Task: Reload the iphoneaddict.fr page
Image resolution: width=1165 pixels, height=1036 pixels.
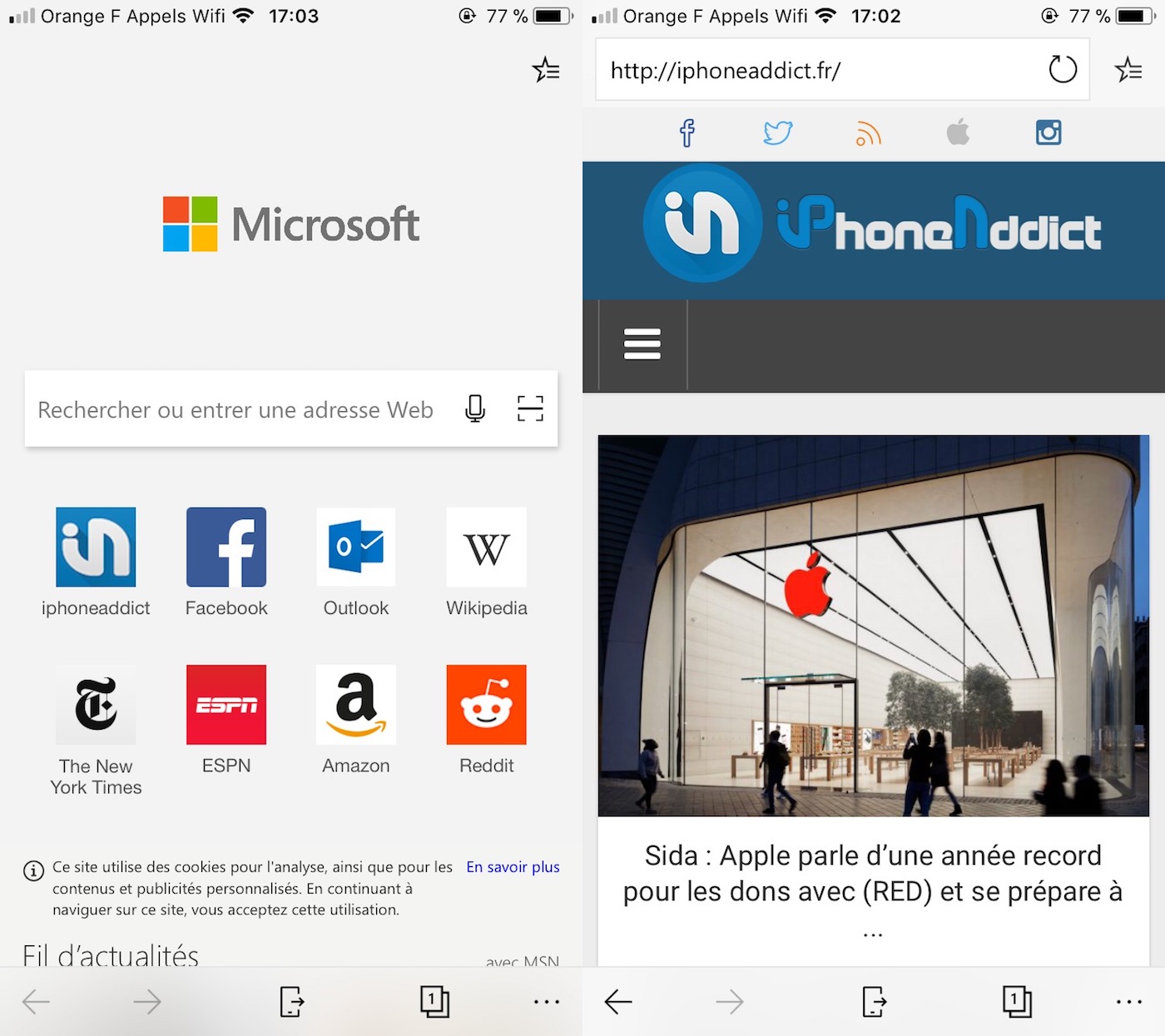Action: [x=1063, y=69]
